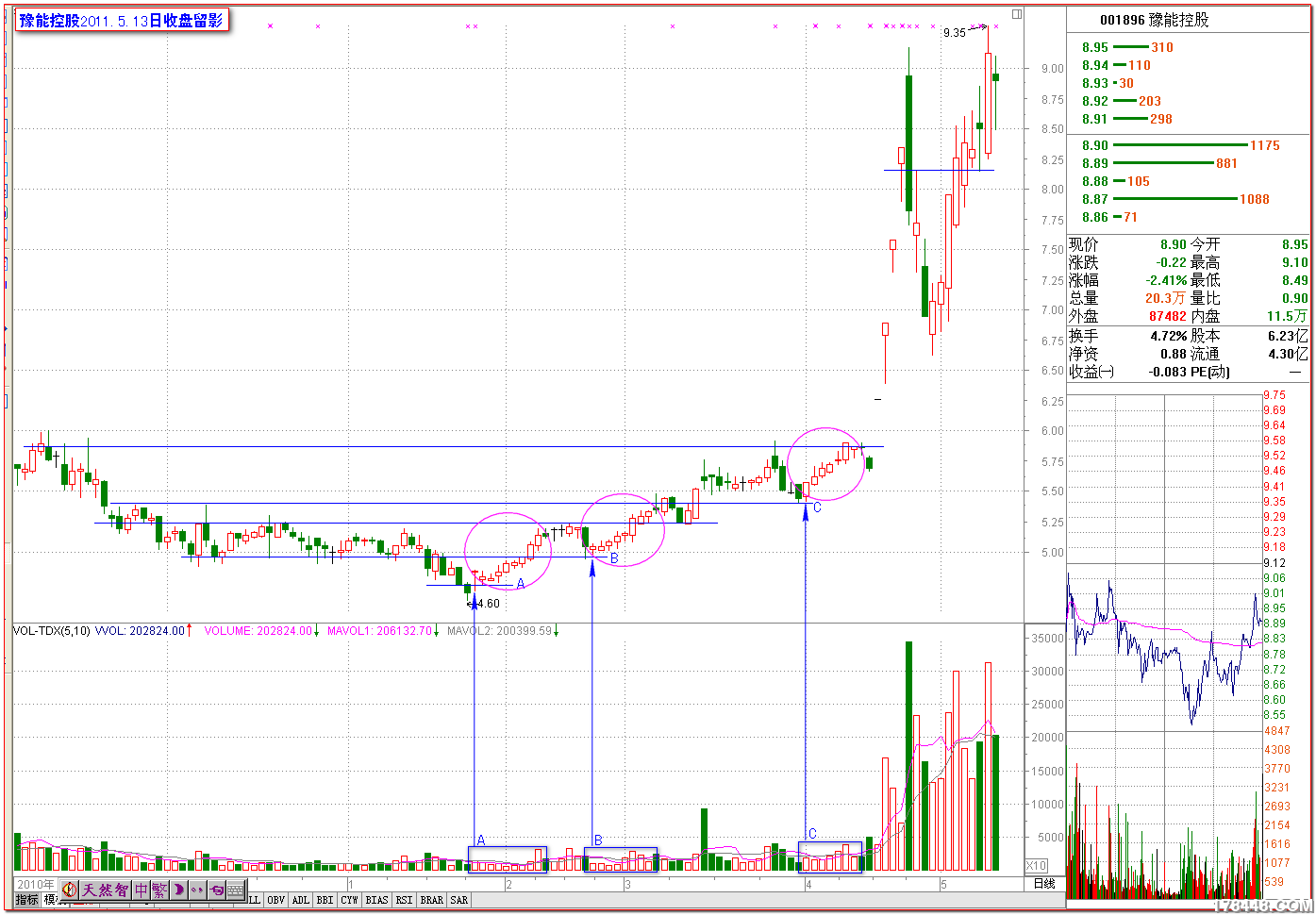Toggle the half-moon full/half width icon
1316x915 pixels.
pyautogui.click(x=178, y=890)
